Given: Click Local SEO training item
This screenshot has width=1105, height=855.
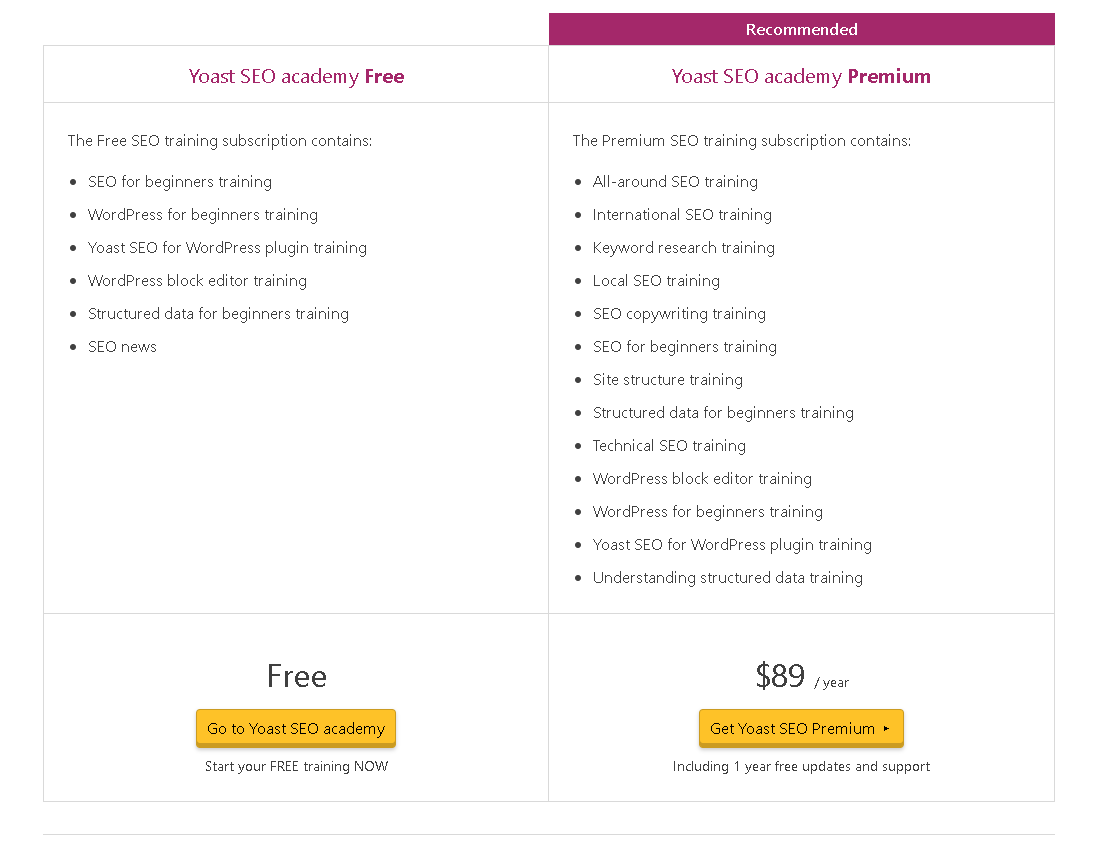Looking at the screenshot, I should pyautogui.click(x=656, y=281).
